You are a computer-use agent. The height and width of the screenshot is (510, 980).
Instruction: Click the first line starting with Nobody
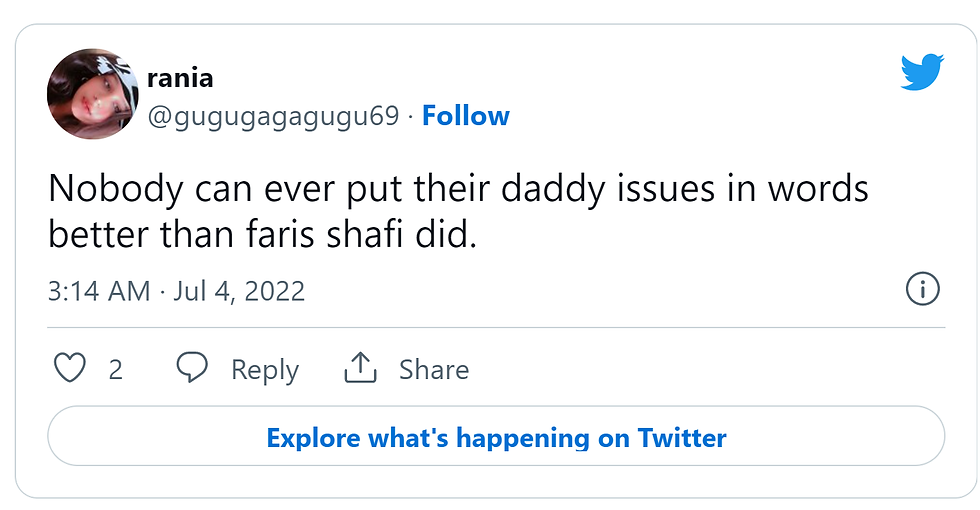pyautogui.click(x=458, y=189)
